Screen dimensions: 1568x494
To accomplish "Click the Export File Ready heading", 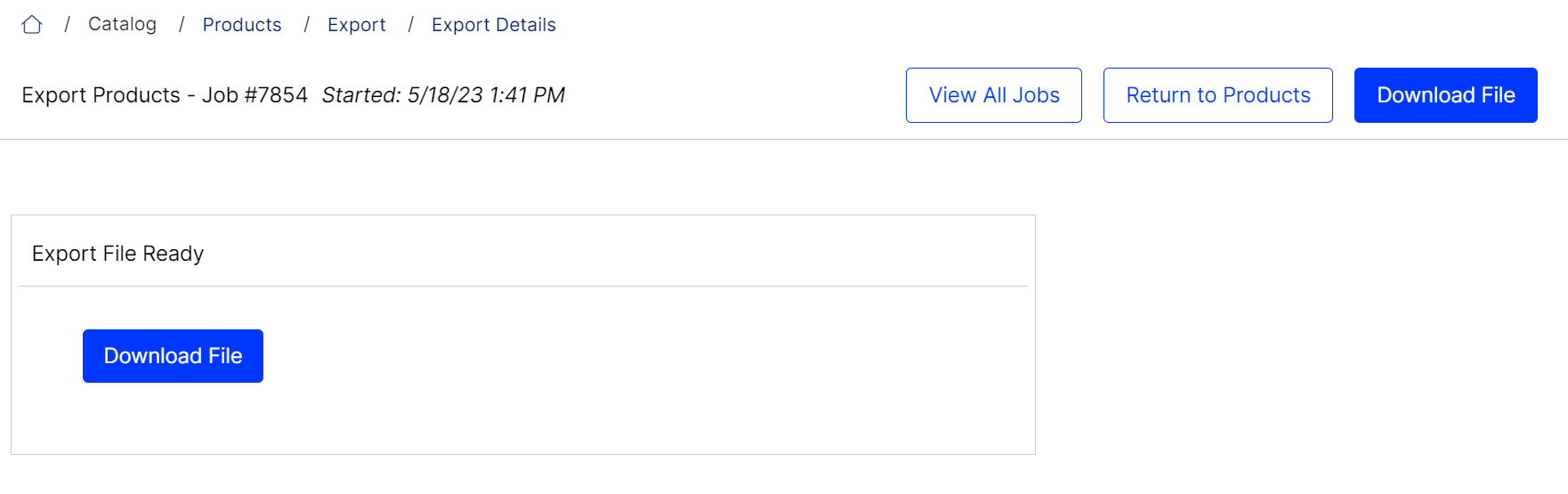I will (118, 254).
